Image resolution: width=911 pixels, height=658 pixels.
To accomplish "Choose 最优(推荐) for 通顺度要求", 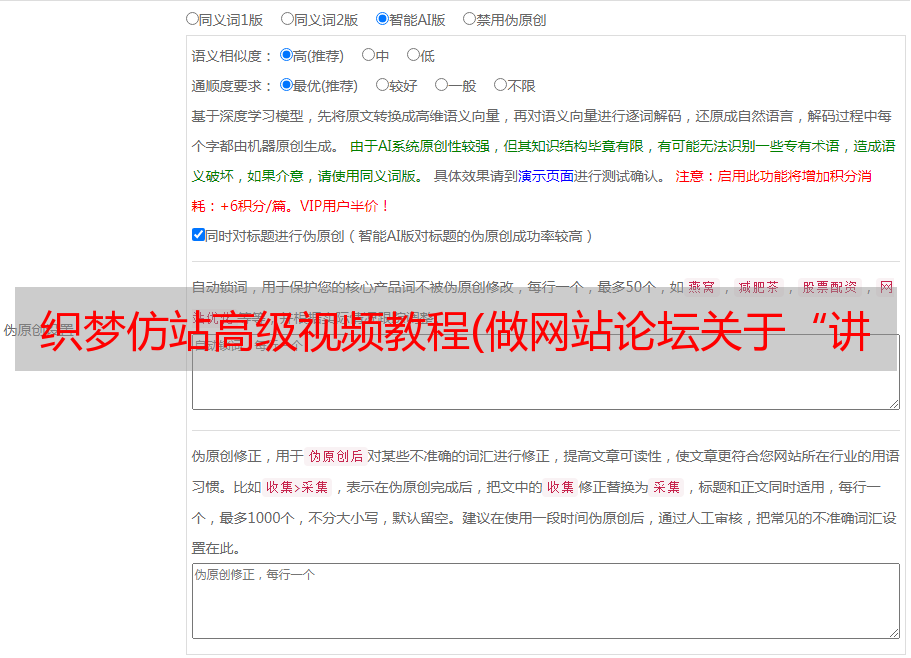I will 286,86.
